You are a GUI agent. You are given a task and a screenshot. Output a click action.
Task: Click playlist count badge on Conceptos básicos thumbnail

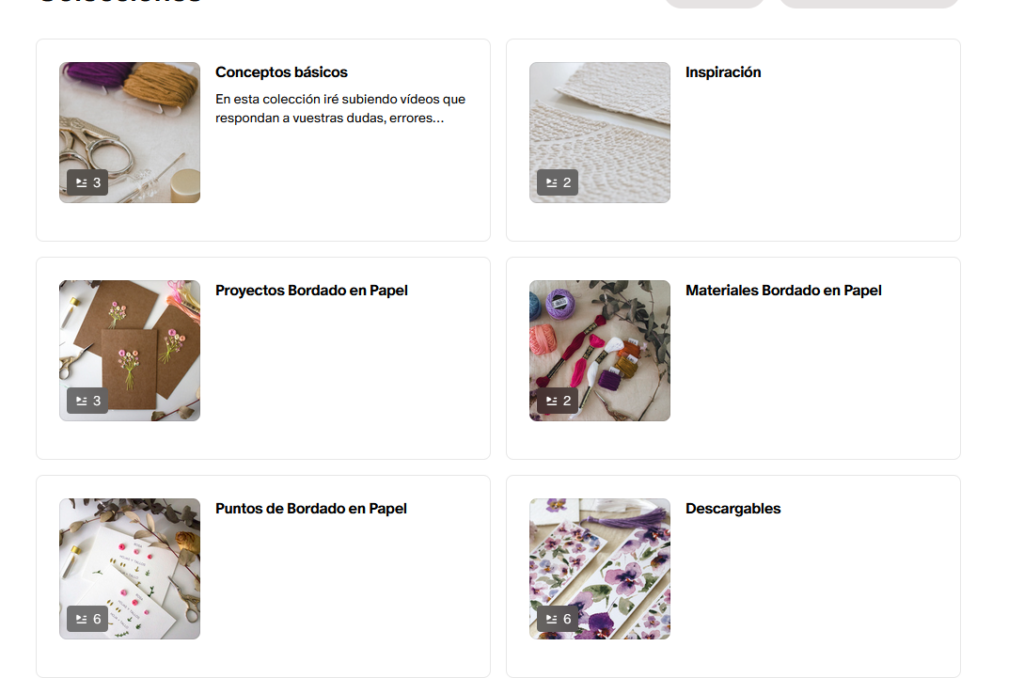(88, 182)
